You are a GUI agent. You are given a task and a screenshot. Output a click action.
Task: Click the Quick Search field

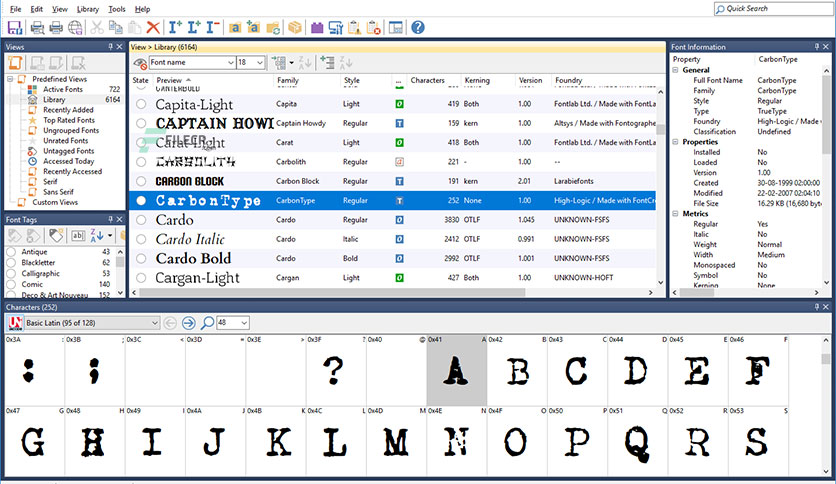pos(774,9)
